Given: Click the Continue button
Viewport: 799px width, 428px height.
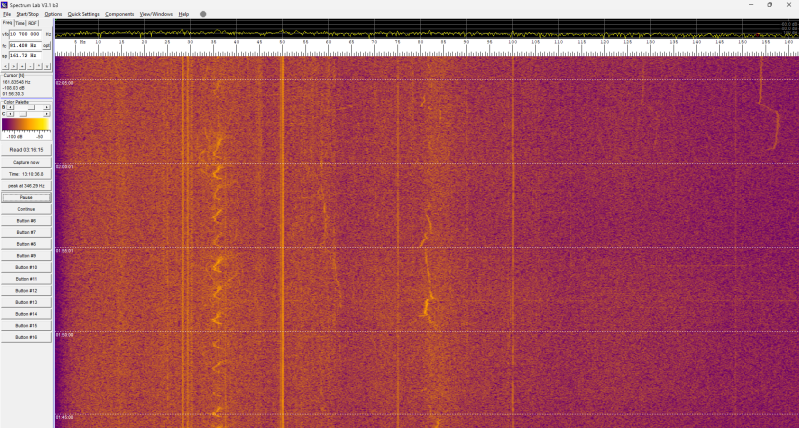Looking at the screenshot, I should [x=26, y=209].
